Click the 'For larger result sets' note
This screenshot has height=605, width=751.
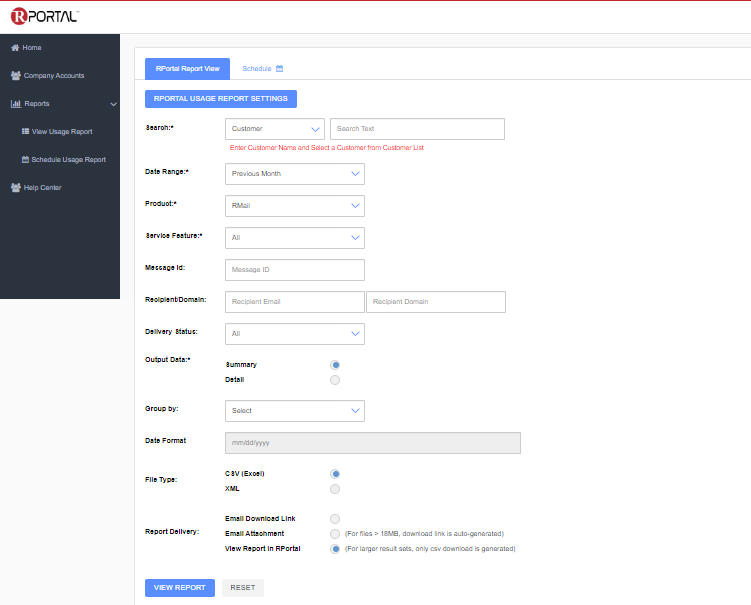(430, 549)
